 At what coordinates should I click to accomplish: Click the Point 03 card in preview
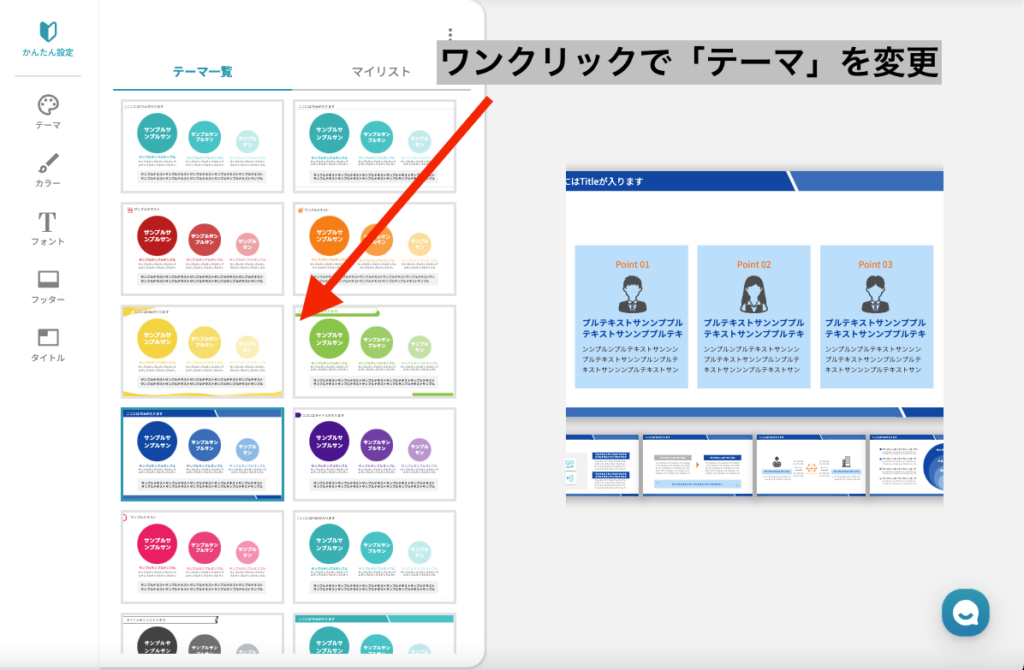point(876,317)
